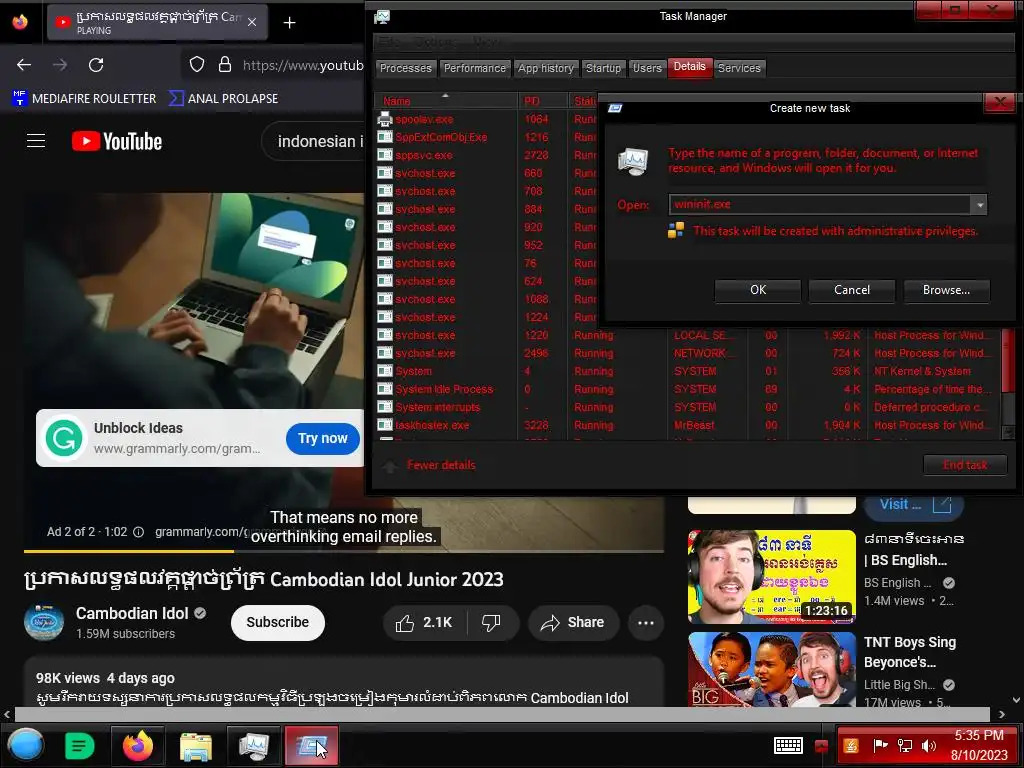
Task: Confirm the new task with OK
Action: (758, 290)
